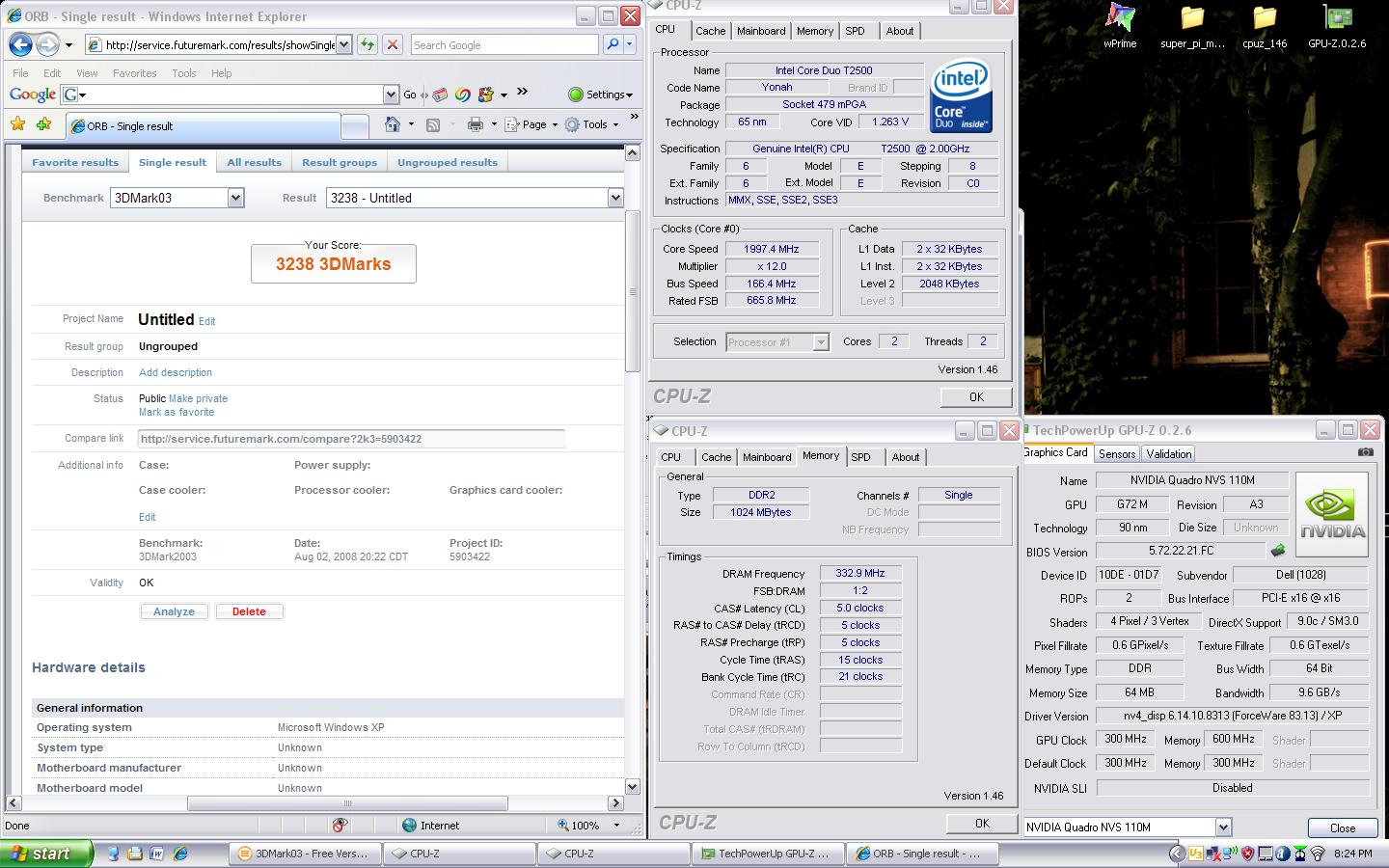Click the horizontal scrollbar thumb of the page
The image size is (1389, 868).
[x=347, y=802]
